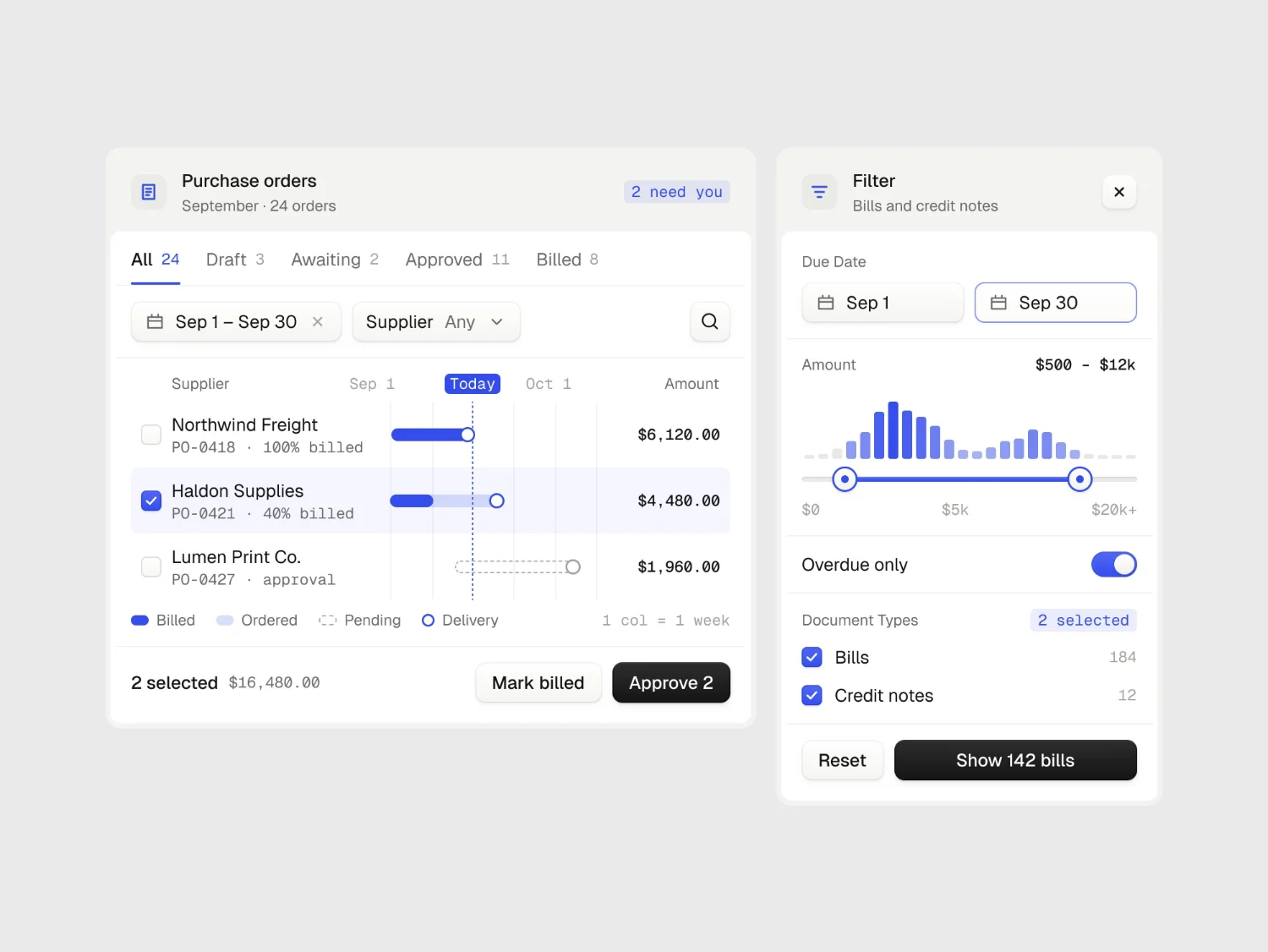Click the Today timeline marker

[x=473, y=384]
